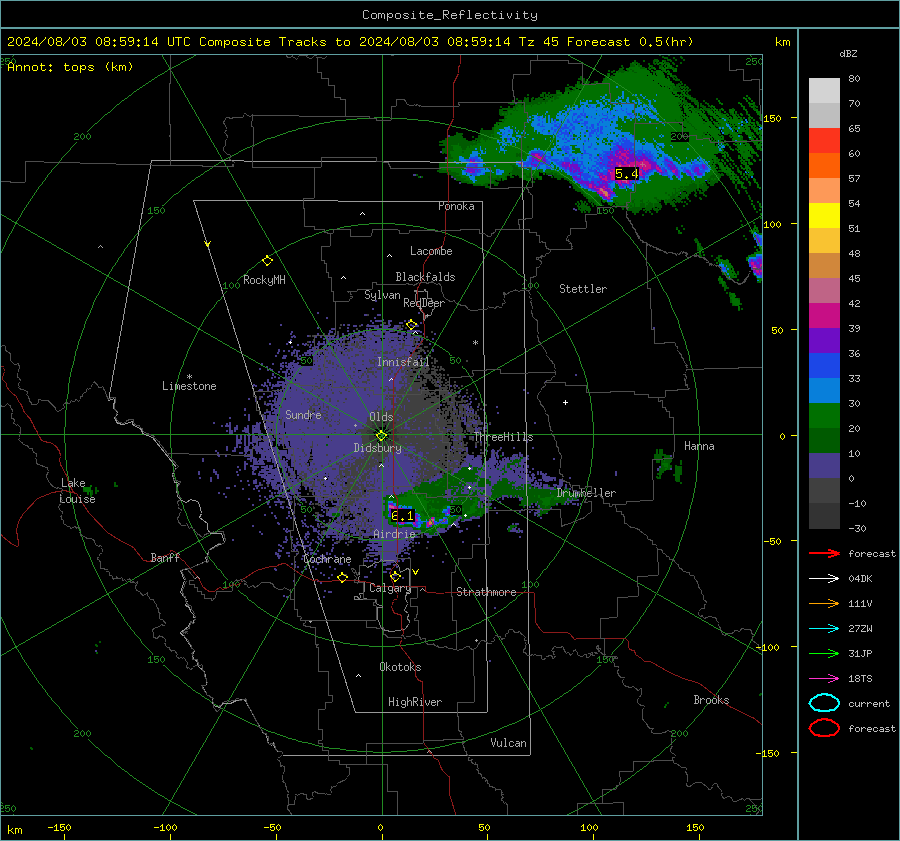Click the 5.4 storm top annotation
The image size is (900, 841).
click(626, 173)
